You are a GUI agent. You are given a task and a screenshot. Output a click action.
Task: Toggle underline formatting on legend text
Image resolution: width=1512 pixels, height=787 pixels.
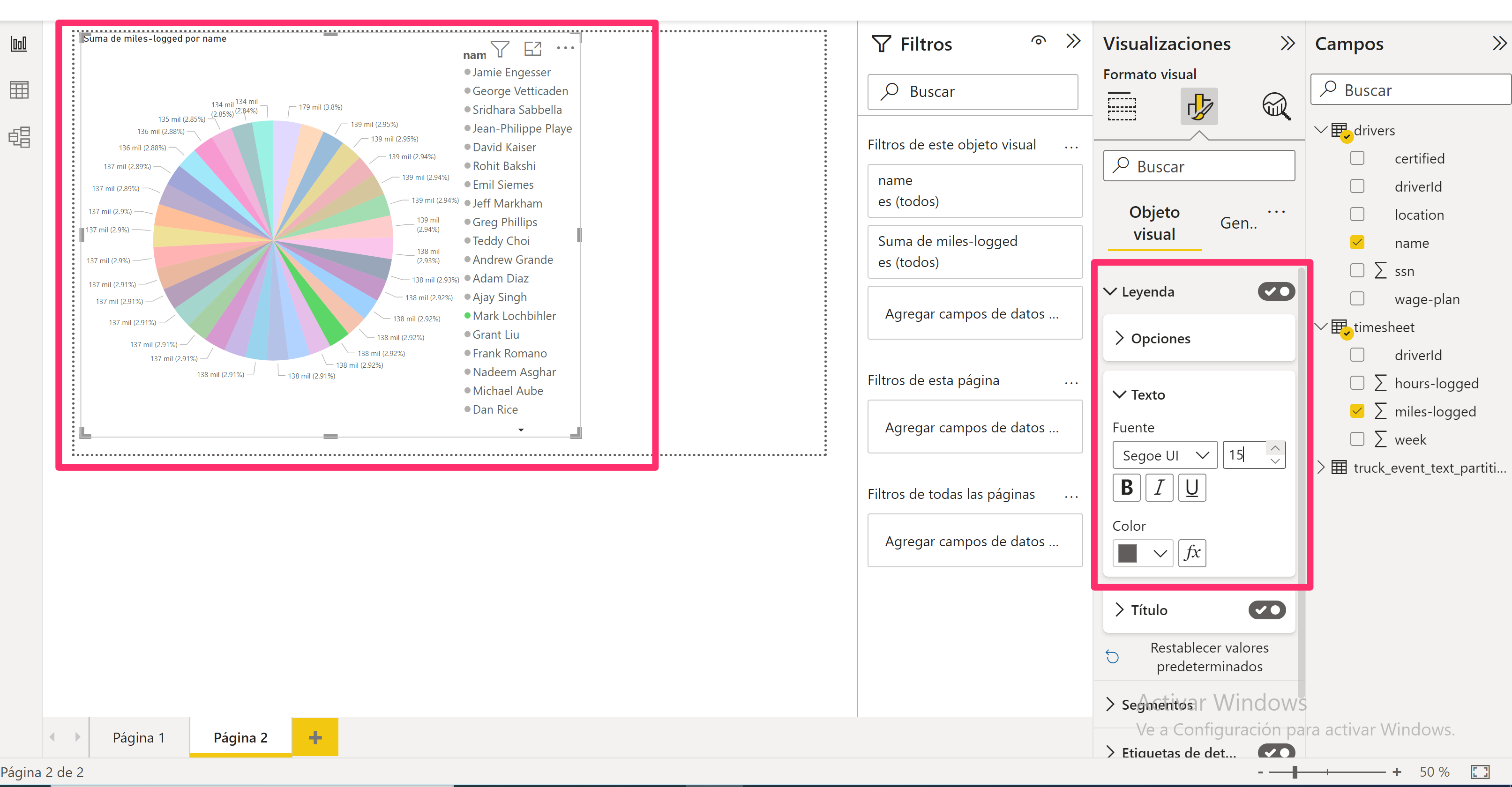click(1192, 488)
